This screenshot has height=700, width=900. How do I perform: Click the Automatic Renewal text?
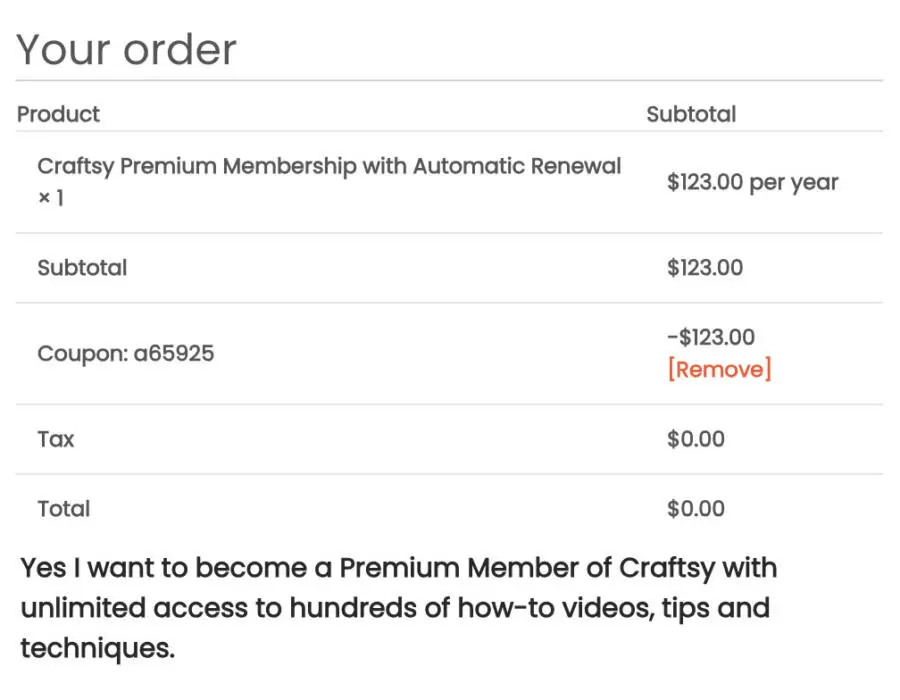click(517, 166)
